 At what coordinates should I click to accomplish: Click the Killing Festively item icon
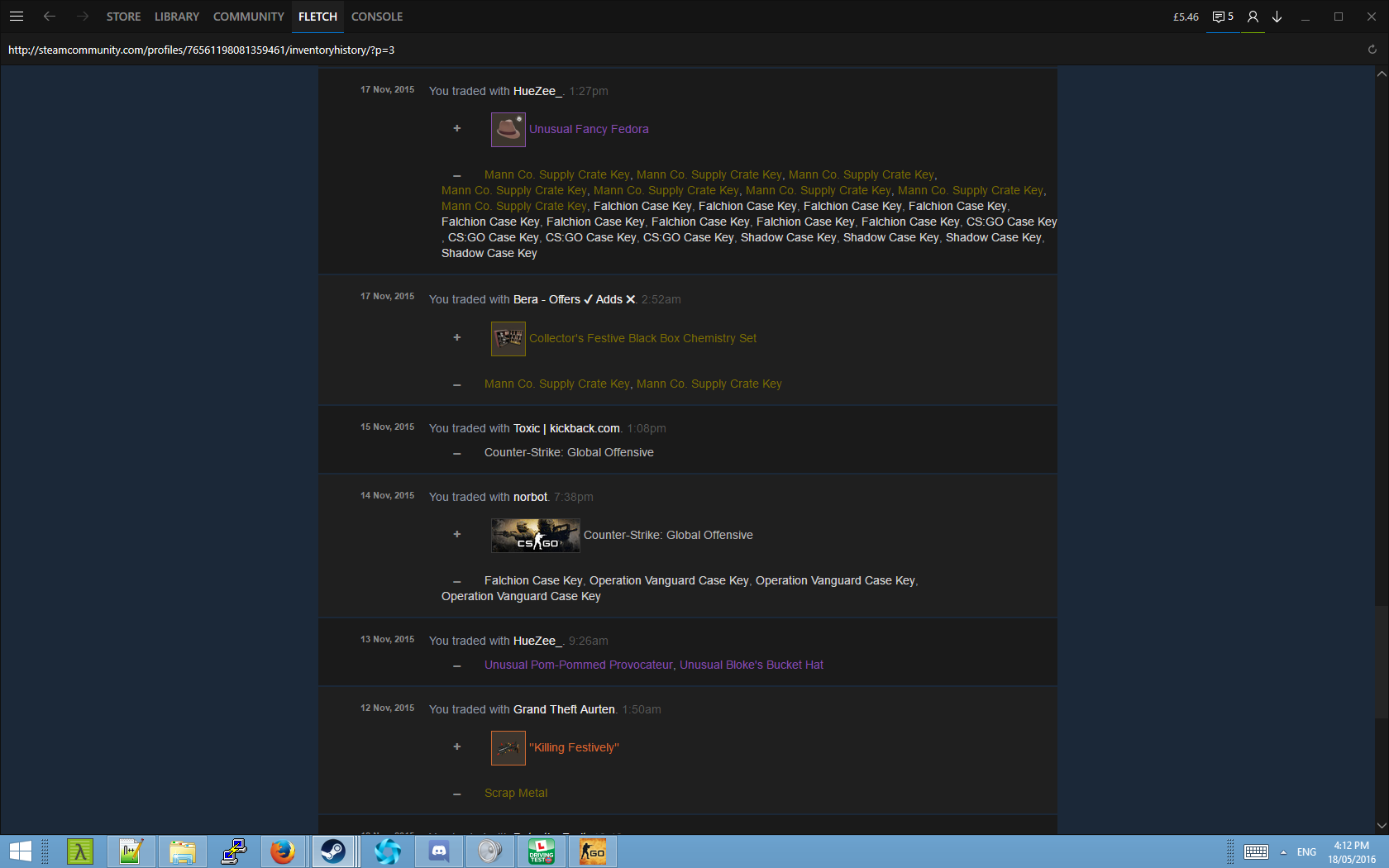coord(508,748)
